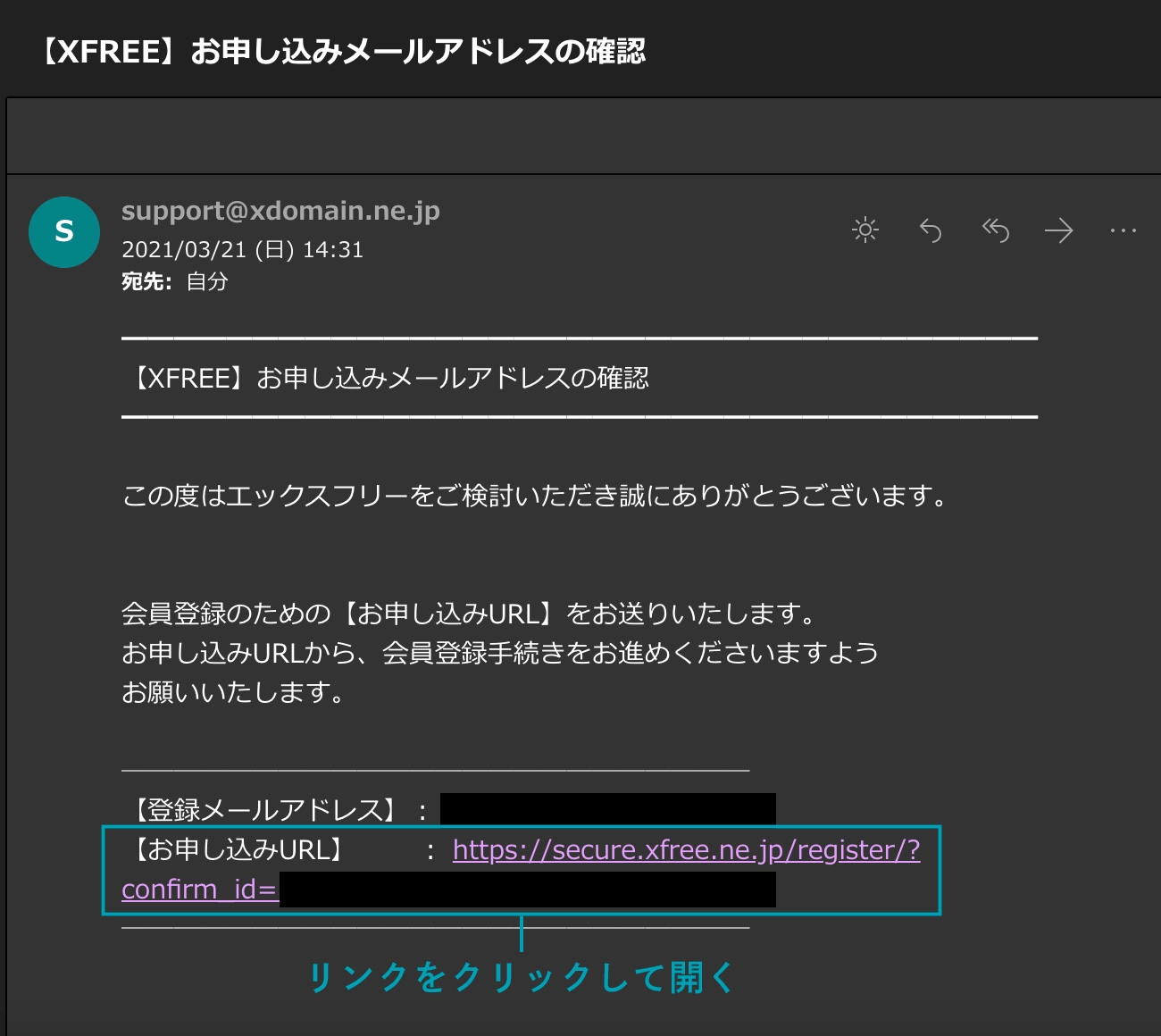Click the line starting この度はエックスフリー

pyautogui.click(x=536, y=496)
